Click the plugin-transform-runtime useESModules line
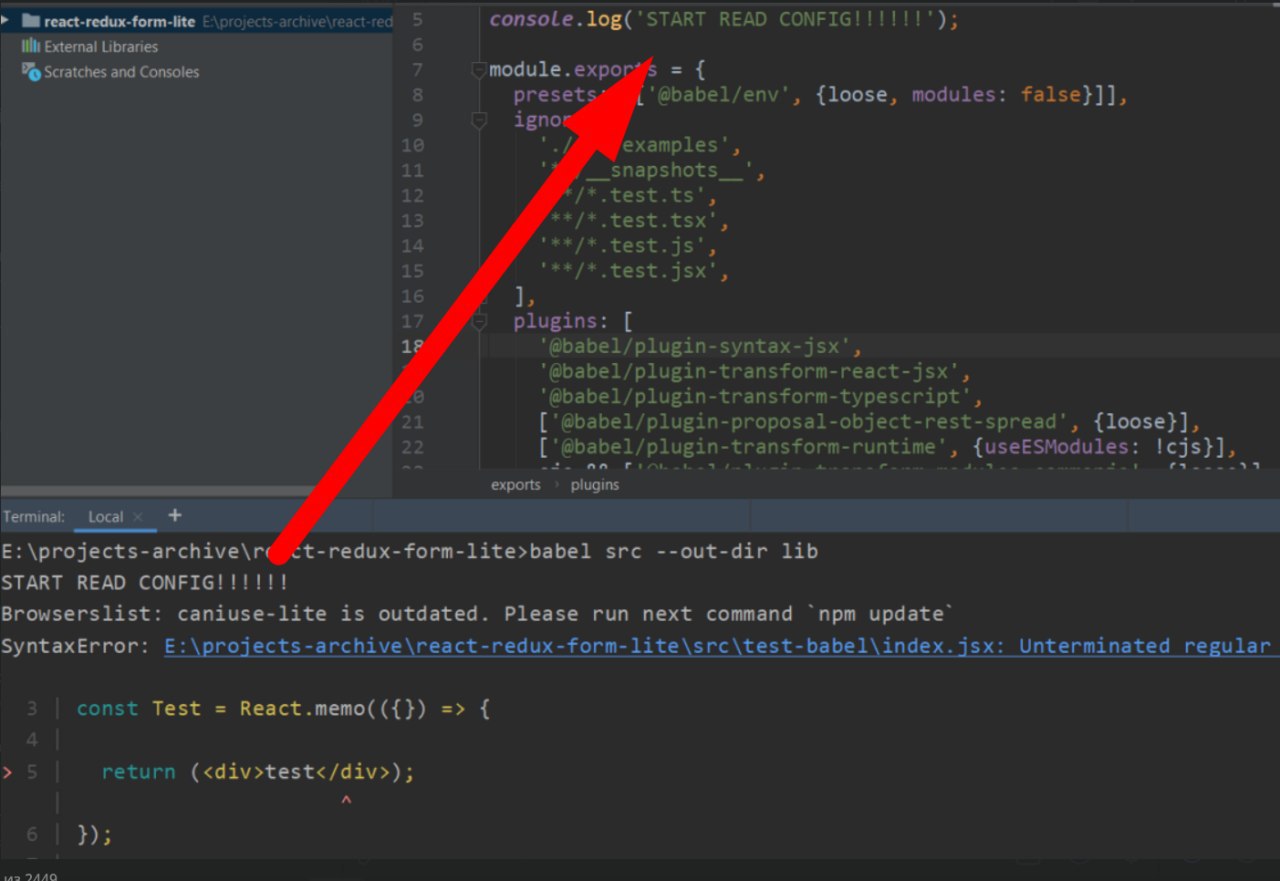Image resolution: width=1280 pixels, height=881 pixels. click(x=888, y=447)
